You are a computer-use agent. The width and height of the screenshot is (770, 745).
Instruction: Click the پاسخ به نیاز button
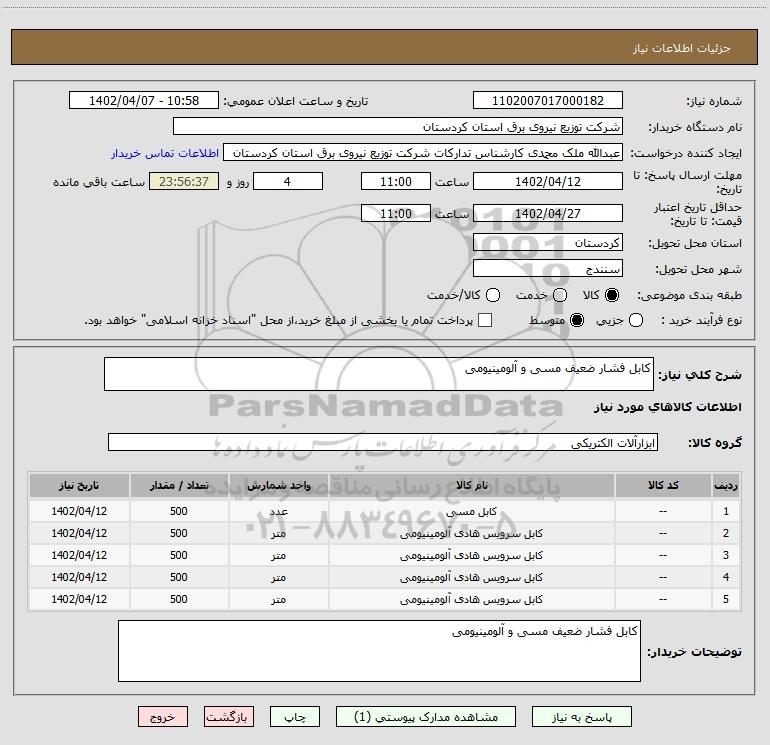coord(581,717)
